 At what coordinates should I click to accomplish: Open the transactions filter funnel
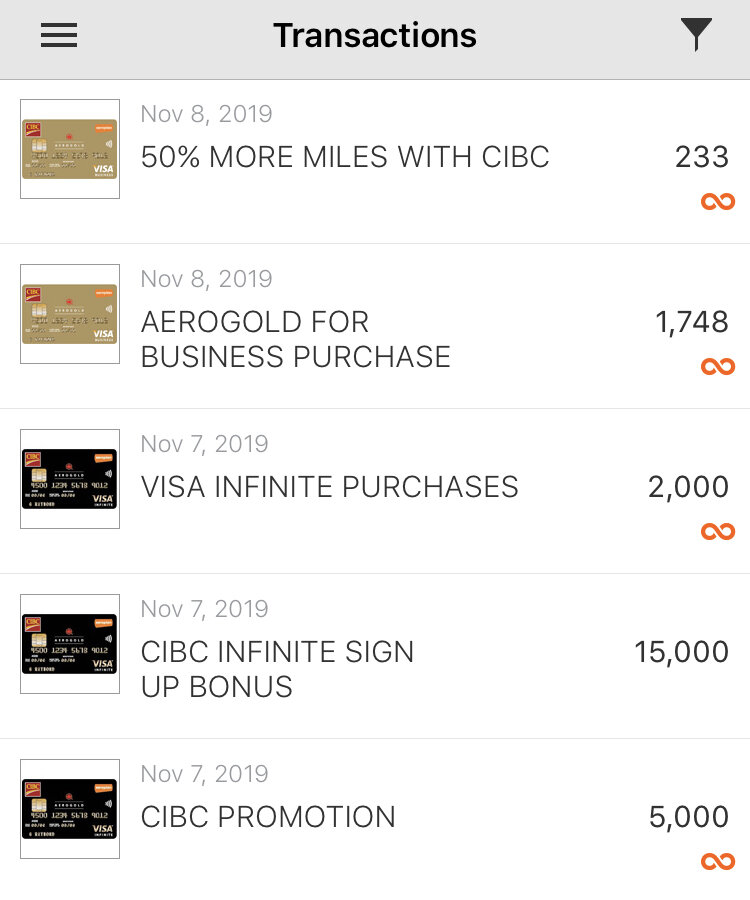(696, 36)
